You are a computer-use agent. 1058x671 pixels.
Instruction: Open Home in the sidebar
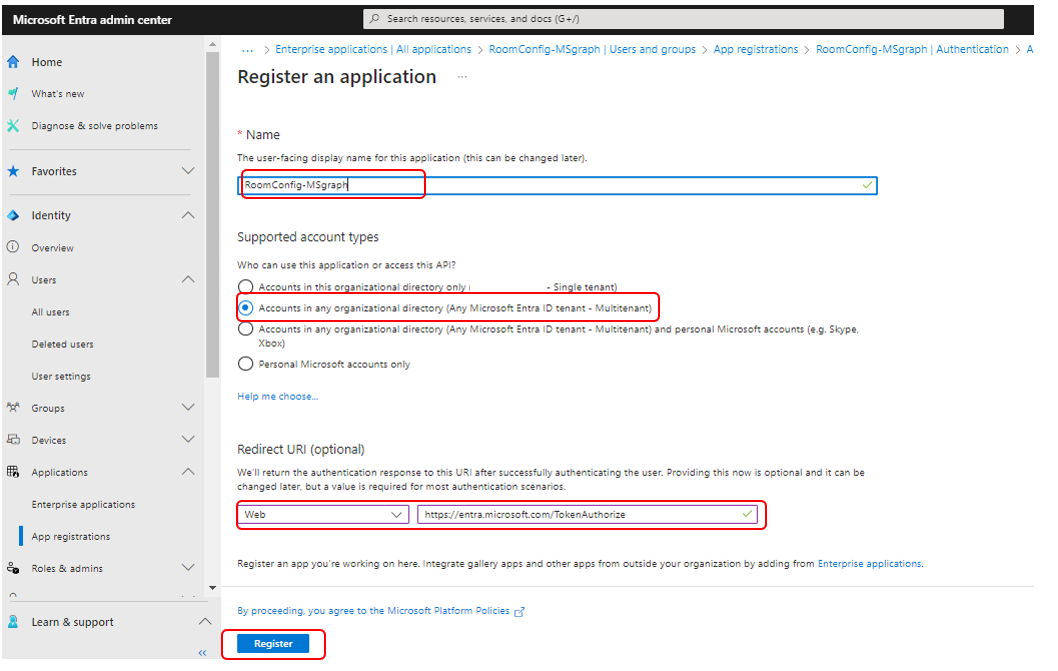point(47,62)
